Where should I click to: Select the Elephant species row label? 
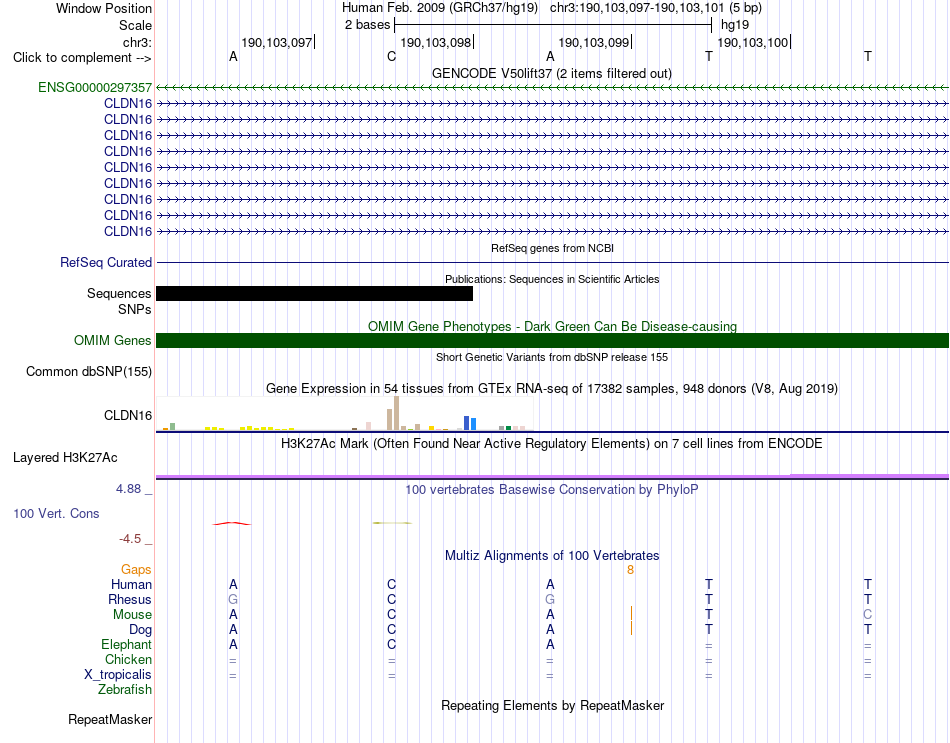[x=126, y=644]
